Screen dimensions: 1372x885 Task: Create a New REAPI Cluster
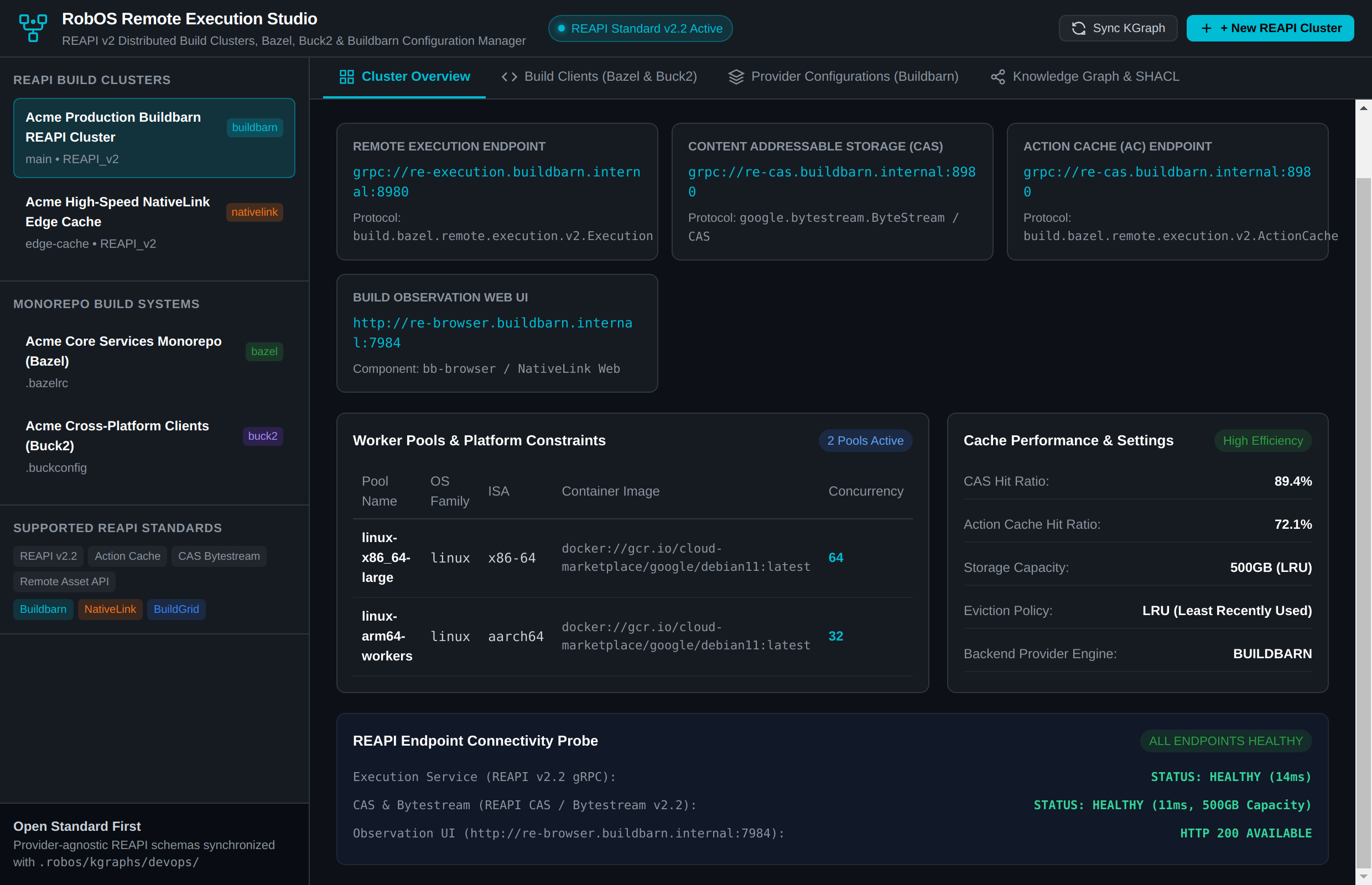(x=1270, y=28)
